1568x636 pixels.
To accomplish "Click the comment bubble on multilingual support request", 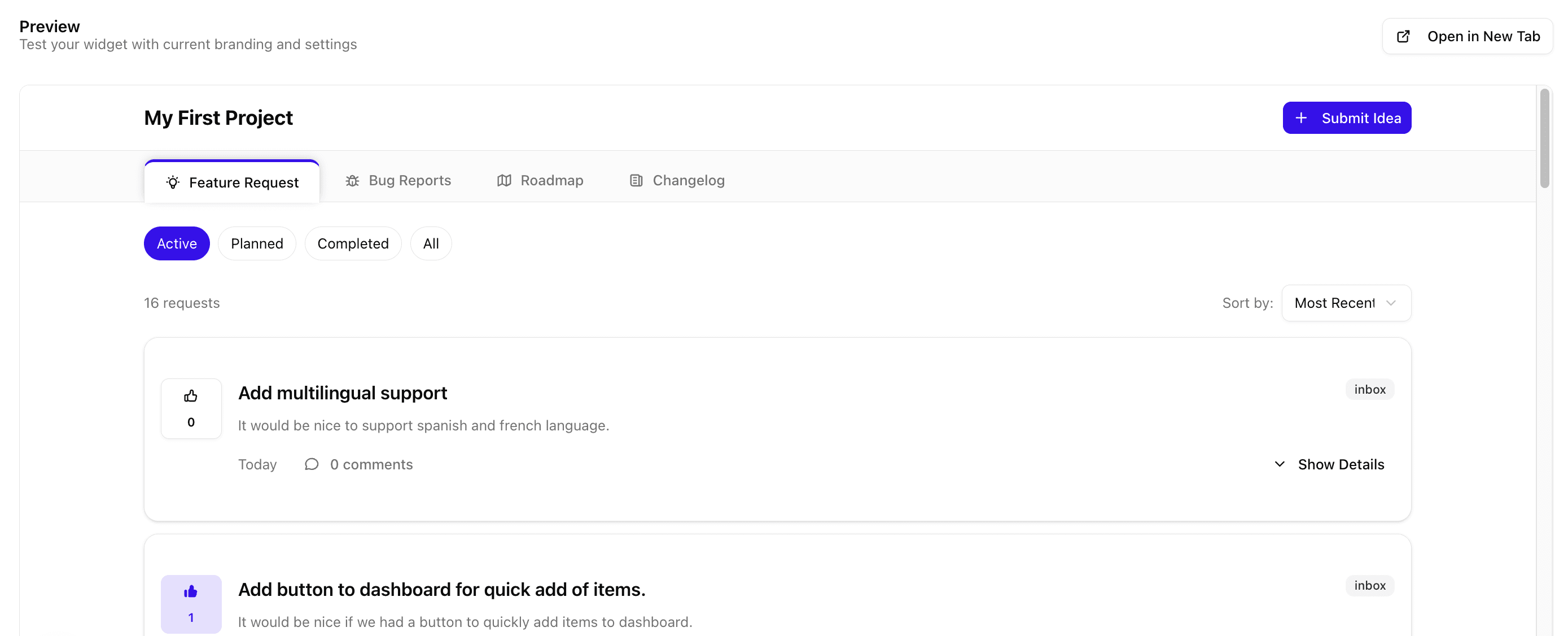I will tap(312, 464).
